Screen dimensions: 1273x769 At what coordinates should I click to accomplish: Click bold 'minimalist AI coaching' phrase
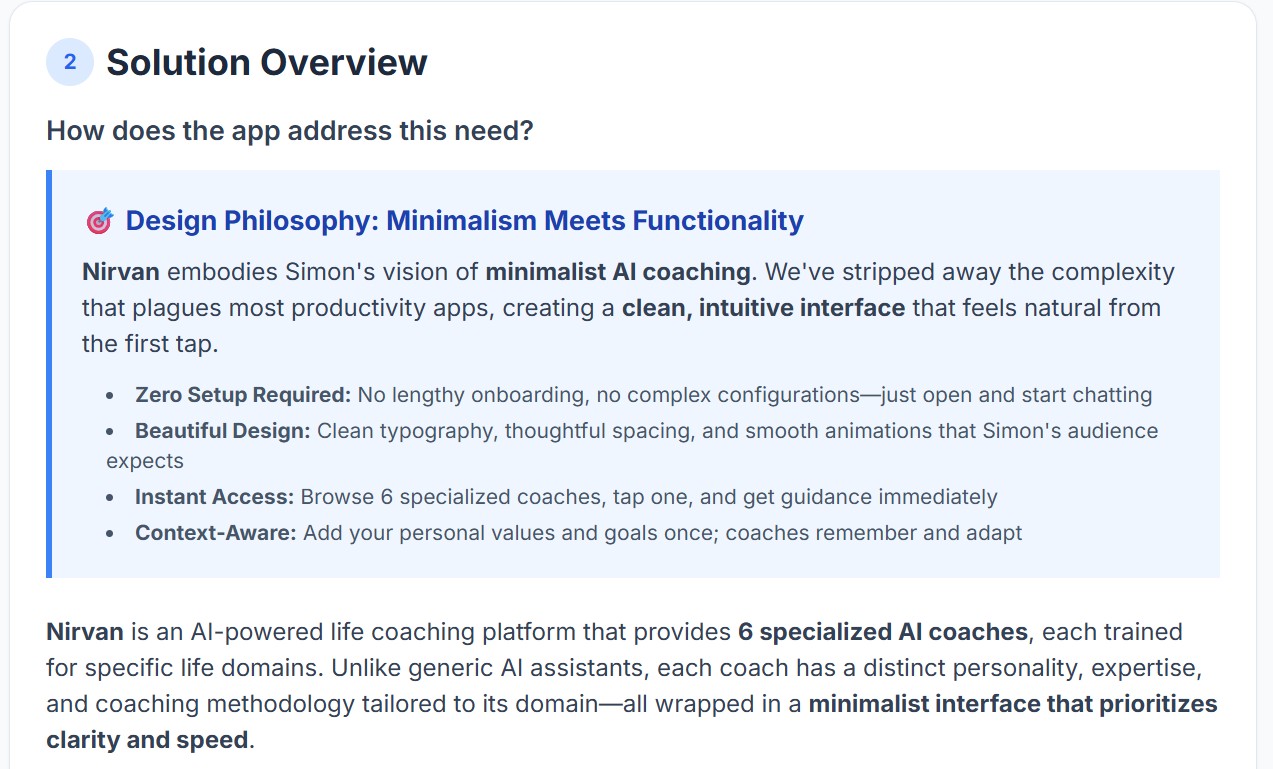(x=618, y=271)
